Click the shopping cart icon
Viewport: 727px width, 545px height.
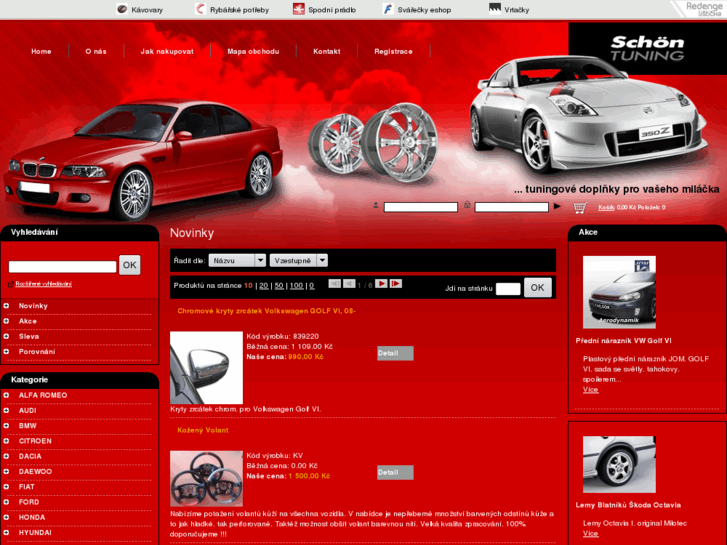coord(580,207)
